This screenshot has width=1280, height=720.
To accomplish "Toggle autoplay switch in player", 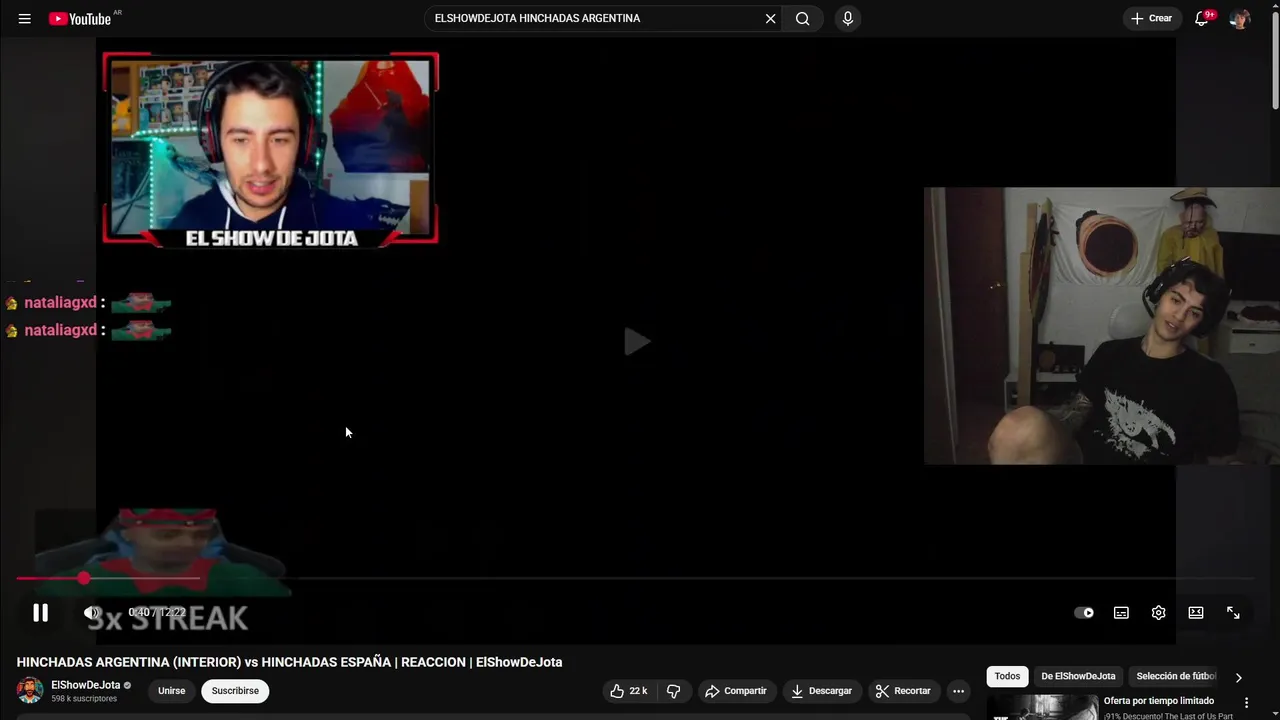I will tap(1084, 613).
